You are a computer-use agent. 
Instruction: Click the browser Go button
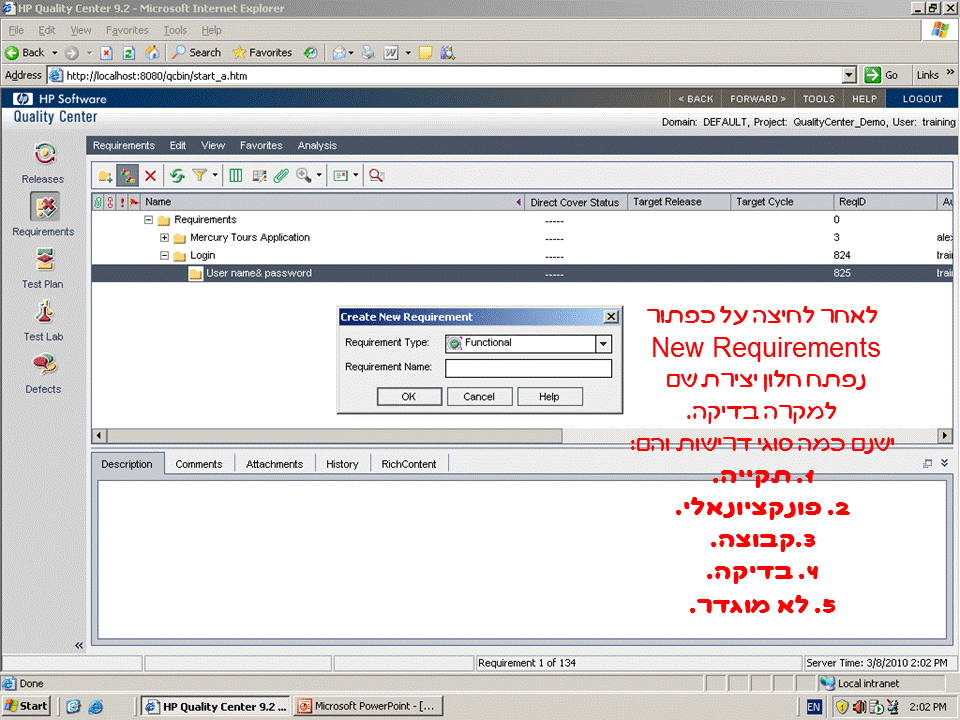(882, 75)
